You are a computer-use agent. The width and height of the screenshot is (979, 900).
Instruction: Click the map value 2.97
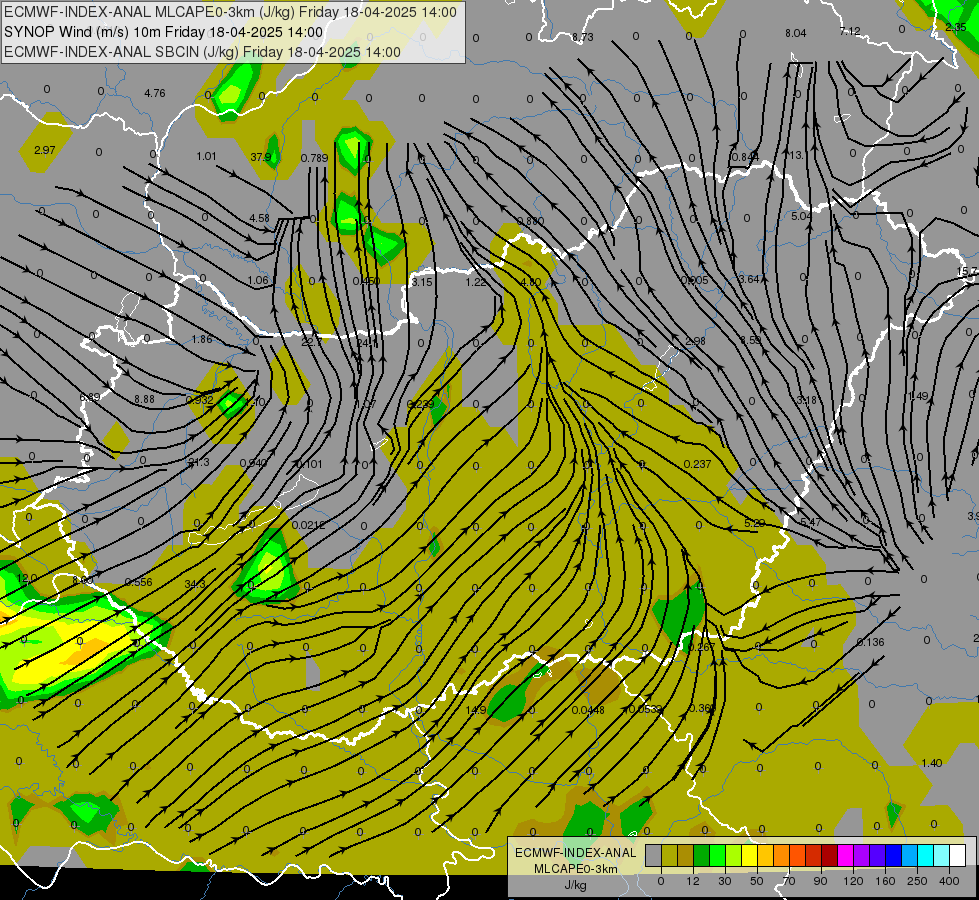click(x=45, y=151)
